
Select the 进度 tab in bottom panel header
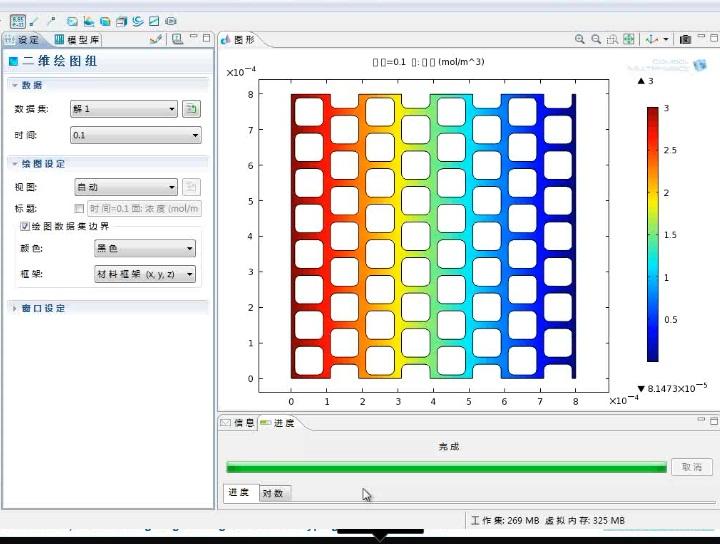pos(277,423)
